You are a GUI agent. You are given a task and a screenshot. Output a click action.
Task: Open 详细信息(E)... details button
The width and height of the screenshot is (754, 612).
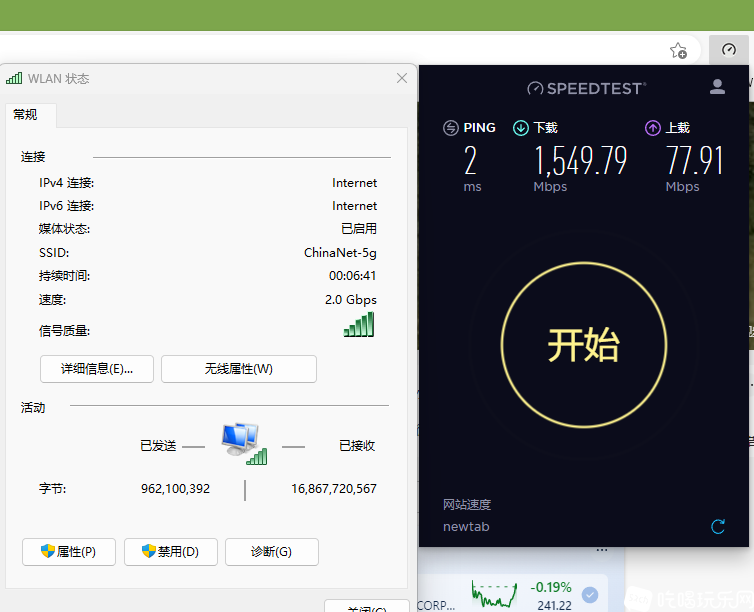97,369
